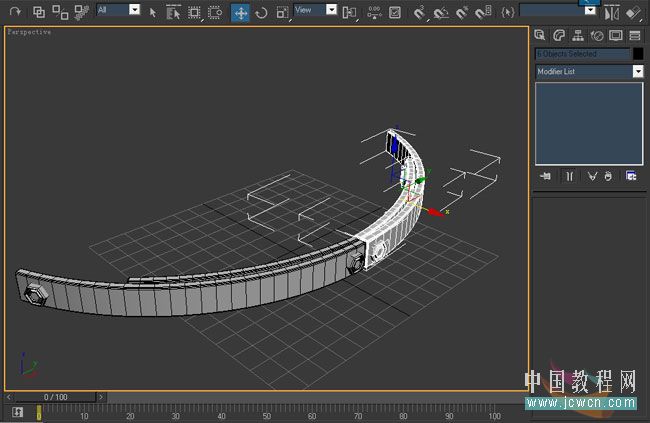Activate the Bind to Space Warp tool
650x423 pixels.
[x=81, y=12]
